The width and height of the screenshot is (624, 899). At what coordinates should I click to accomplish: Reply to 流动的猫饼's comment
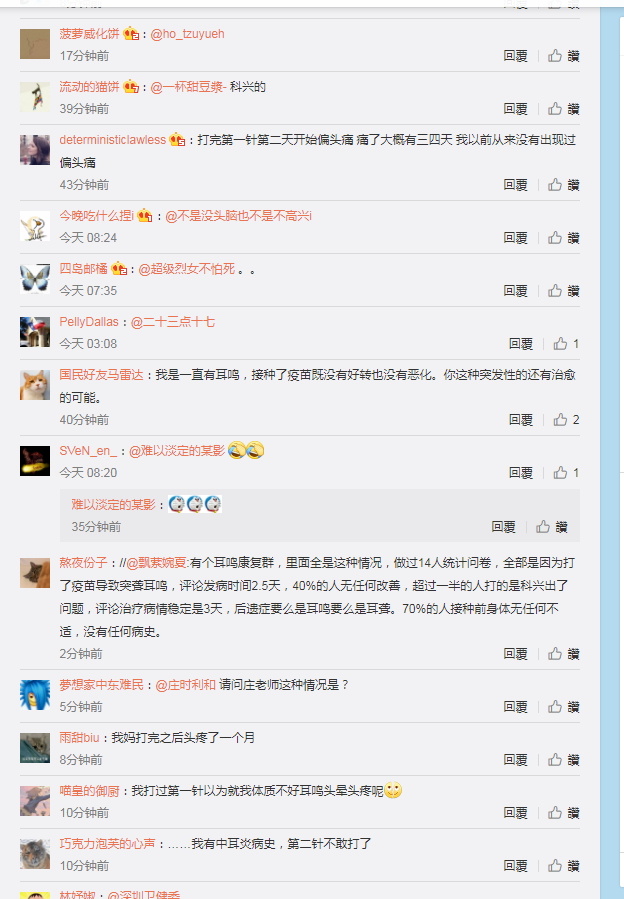515,108
